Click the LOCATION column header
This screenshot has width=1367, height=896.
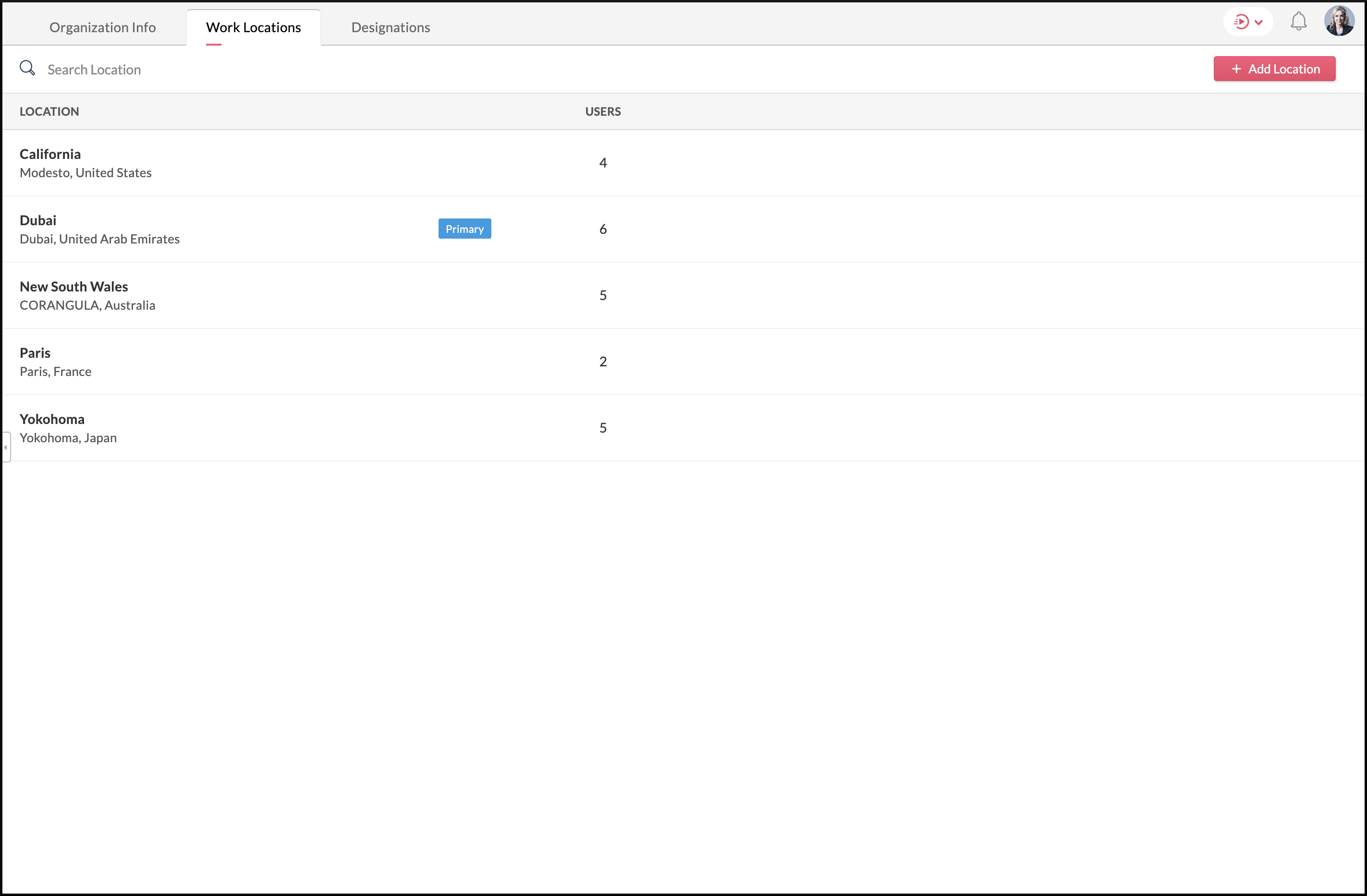(49, 111)
